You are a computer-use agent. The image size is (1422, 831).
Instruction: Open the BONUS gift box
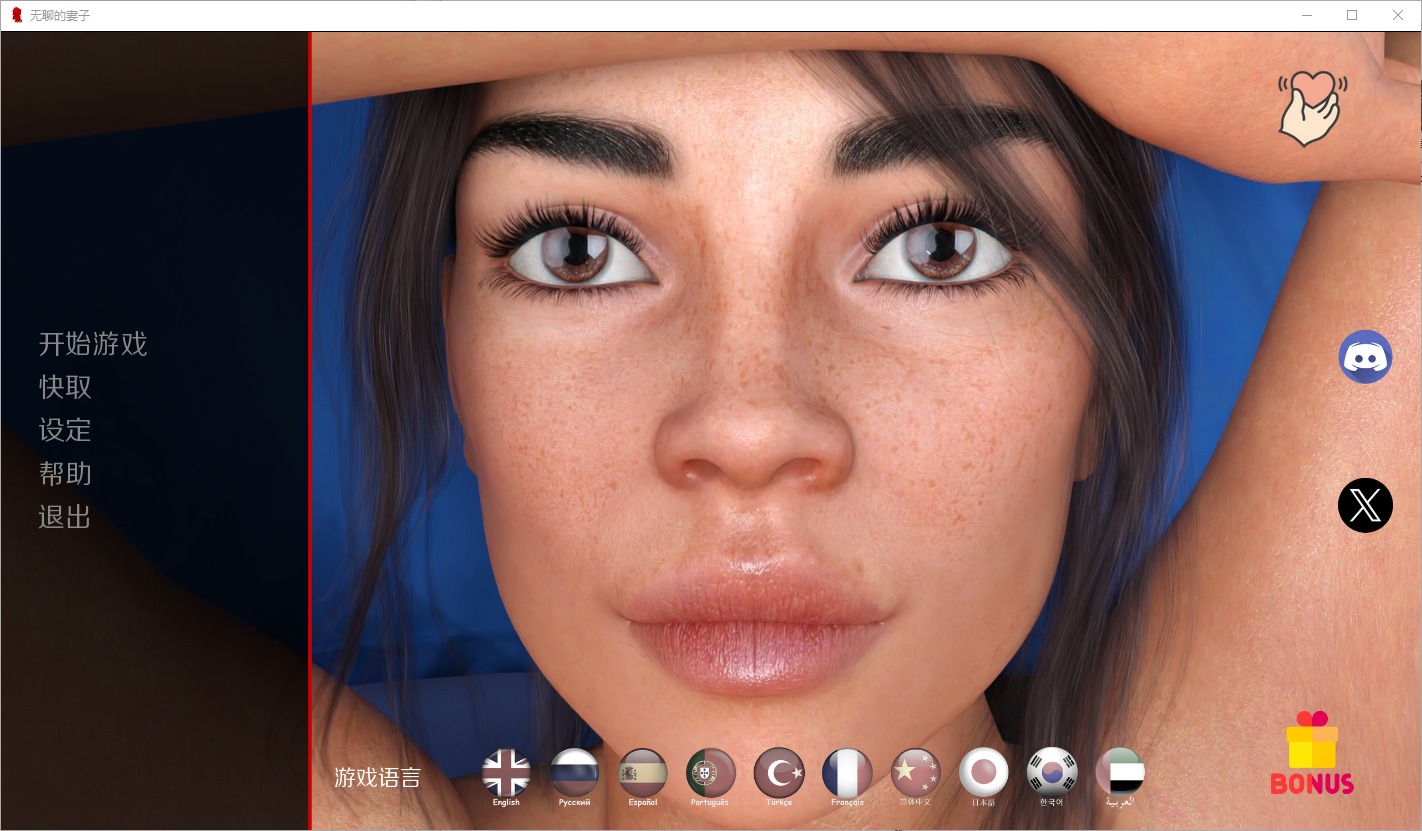pyautogui.click(x=1311, y=753)
